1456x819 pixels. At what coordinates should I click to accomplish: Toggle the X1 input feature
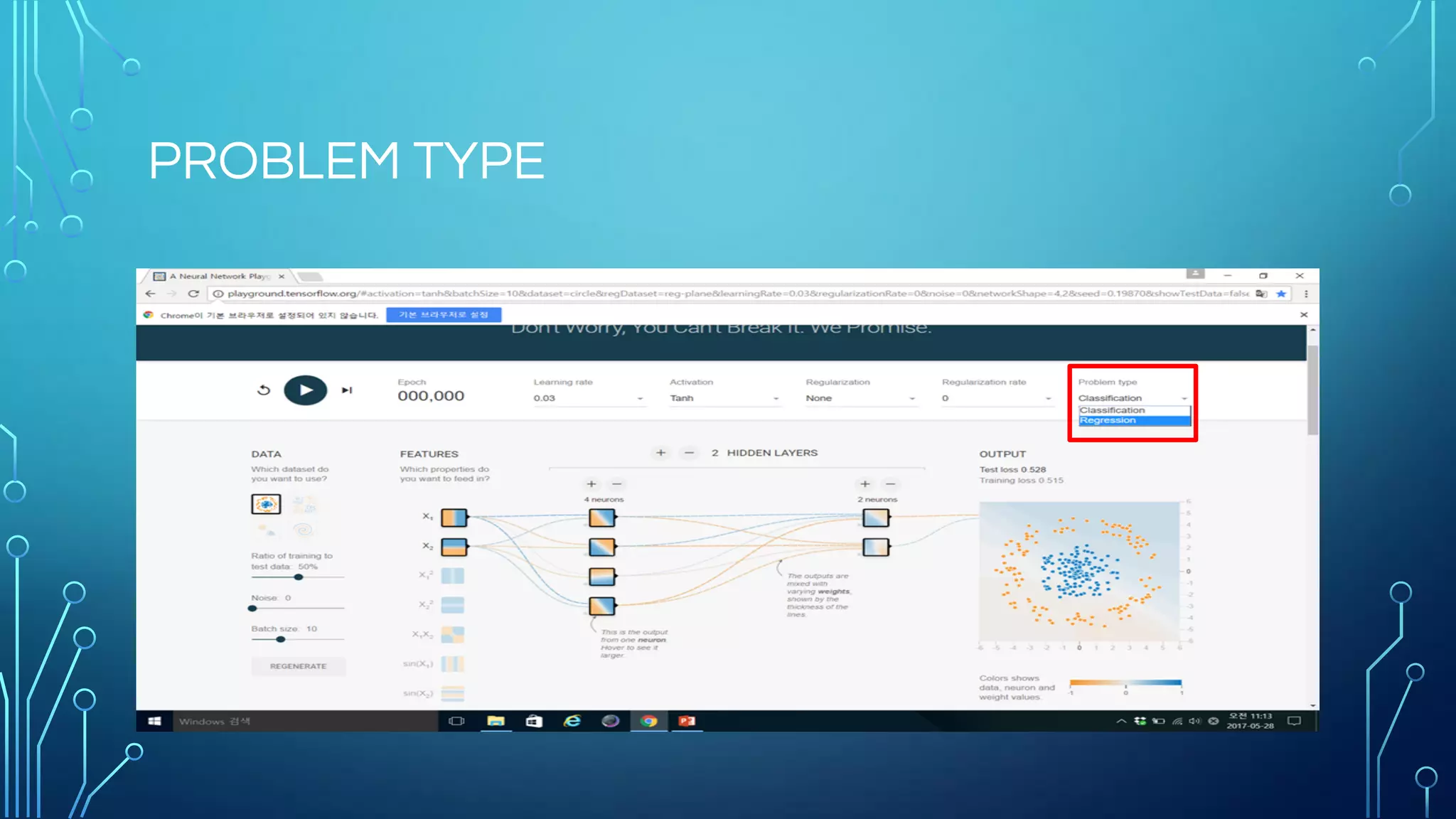454,518
